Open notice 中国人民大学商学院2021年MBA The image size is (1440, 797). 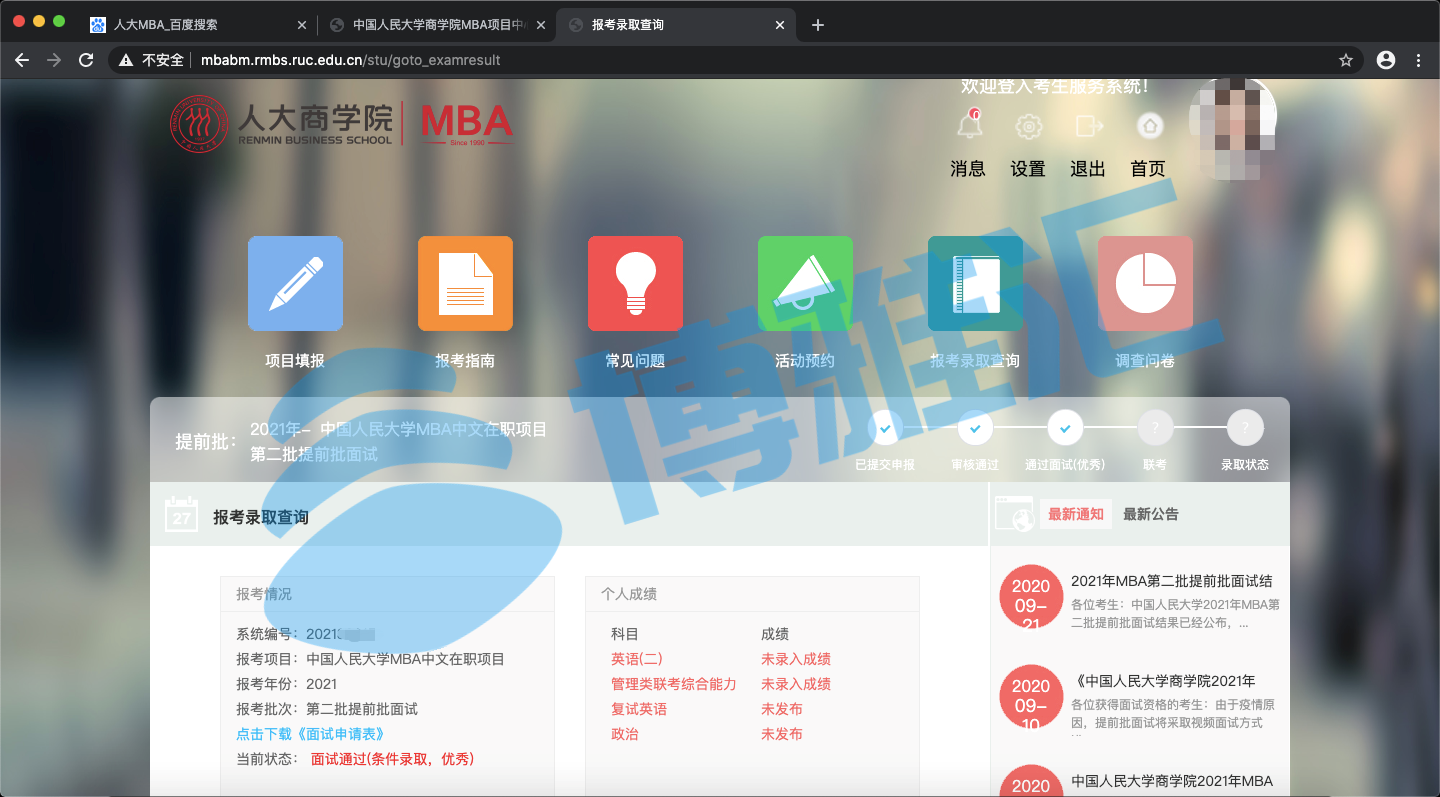1172,781
